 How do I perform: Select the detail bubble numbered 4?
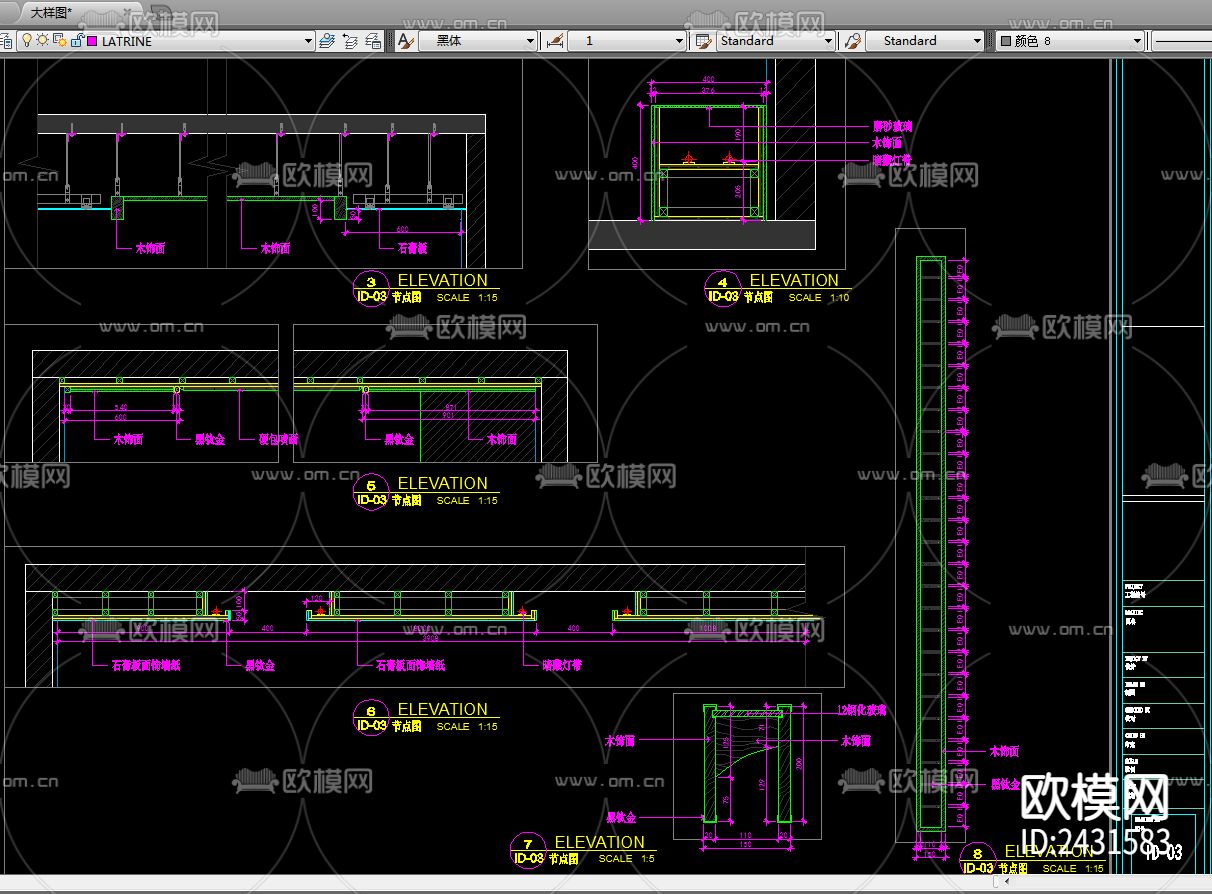click(x=722, y=289)
